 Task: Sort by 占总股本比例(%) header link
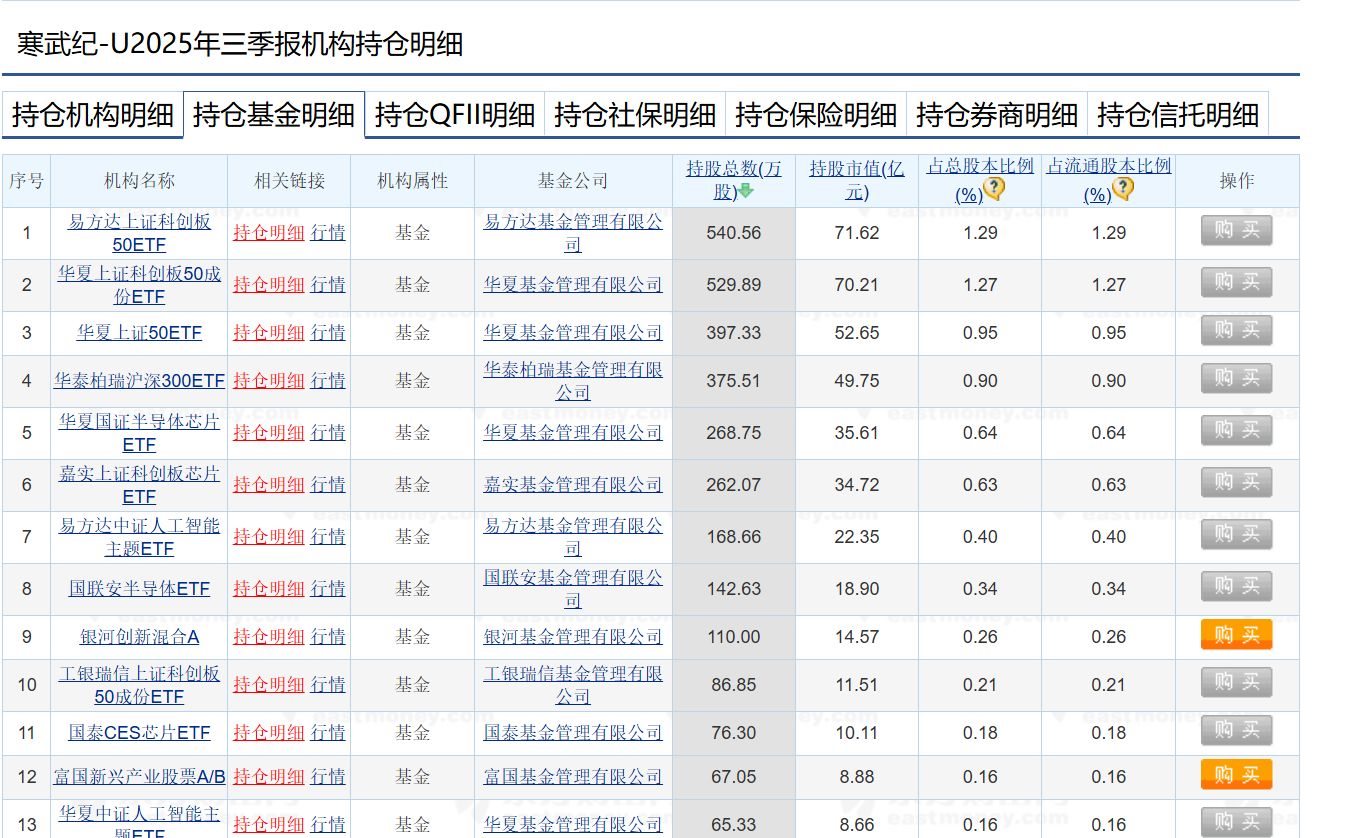click(x=980, y=180)
